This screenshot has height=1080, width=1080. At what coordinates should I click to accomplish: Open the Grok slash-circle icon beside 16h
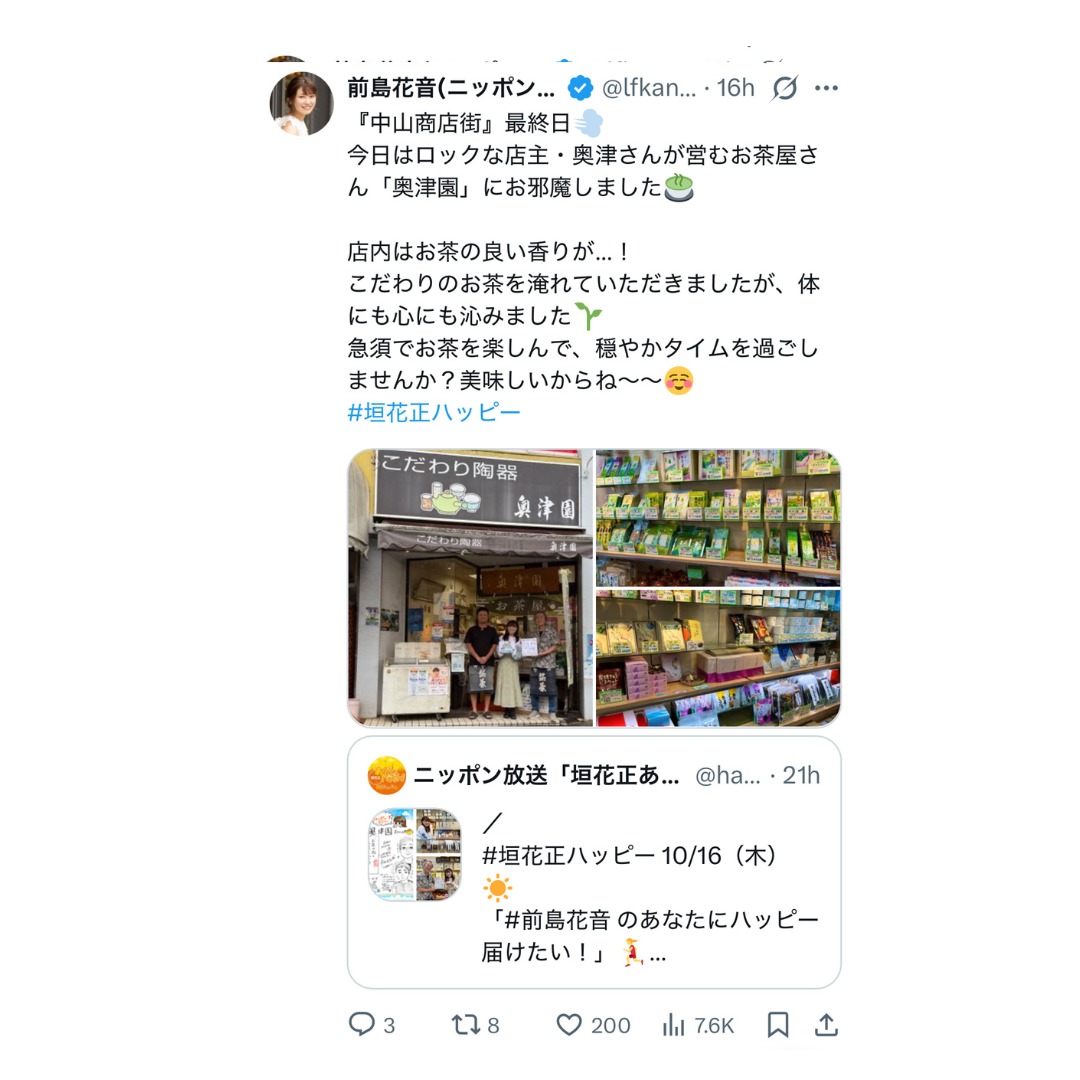click(785, 88)
